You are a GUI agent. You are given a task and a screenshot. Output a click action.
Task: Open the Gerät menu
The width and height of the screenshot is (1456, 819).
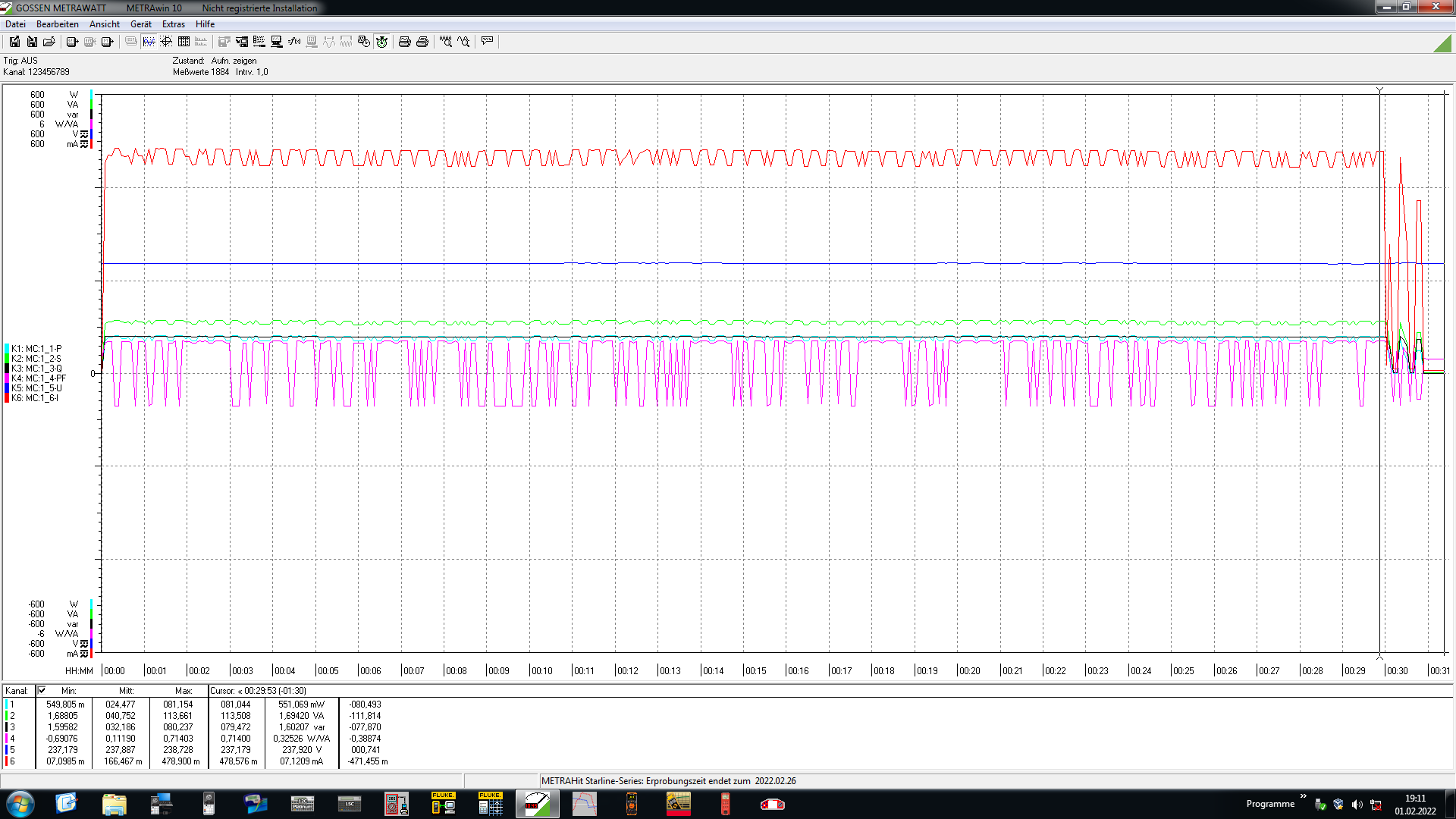(140, 24)
